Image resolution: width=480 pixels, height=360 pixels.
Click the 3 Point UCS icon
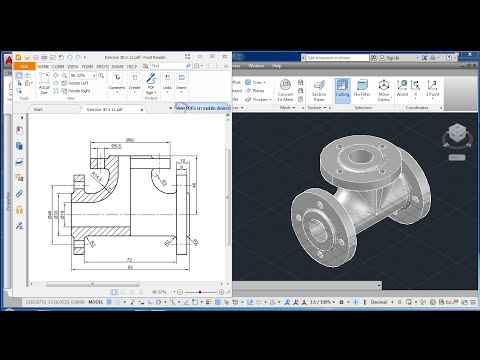tap(432, 89)
